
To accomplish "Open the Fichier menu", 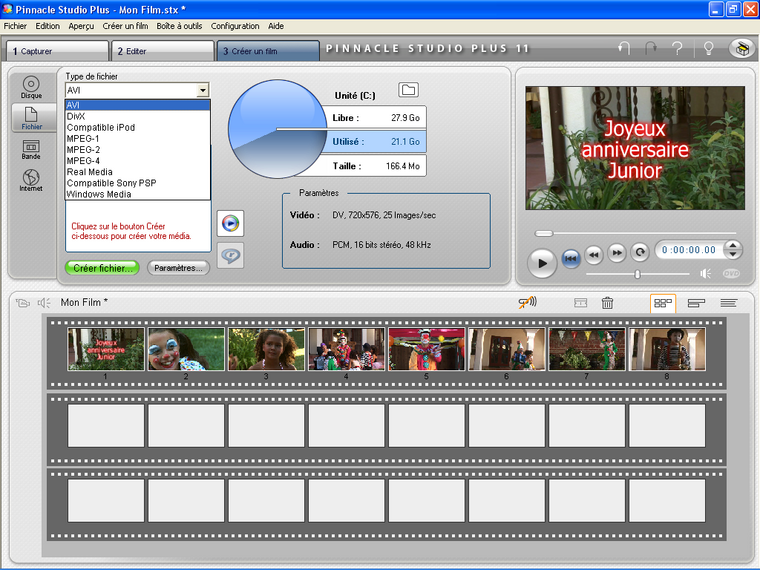I will [x=15, y=26].
